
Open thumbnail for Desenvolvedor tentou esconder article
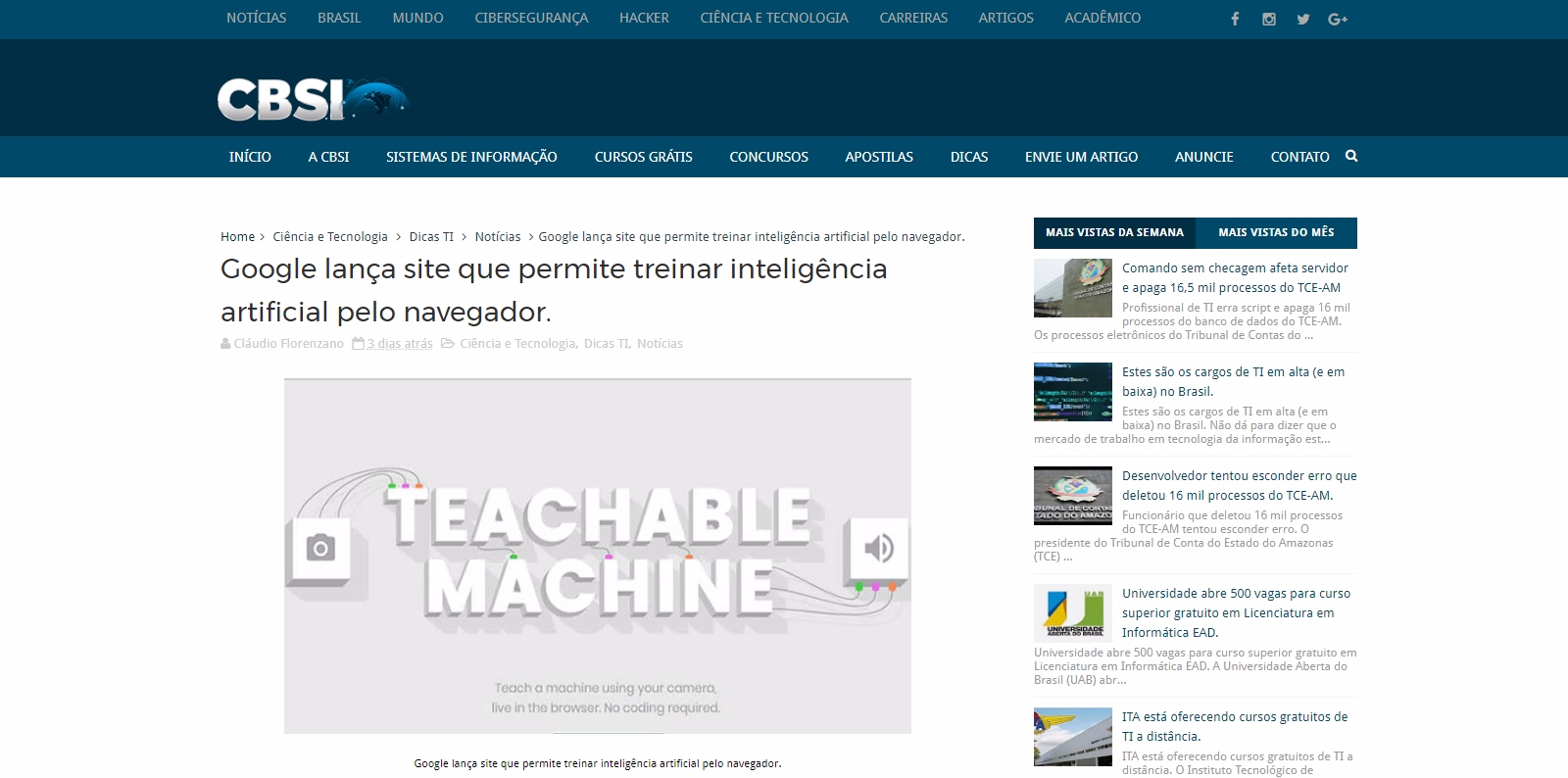click(x=1073, y=496)
